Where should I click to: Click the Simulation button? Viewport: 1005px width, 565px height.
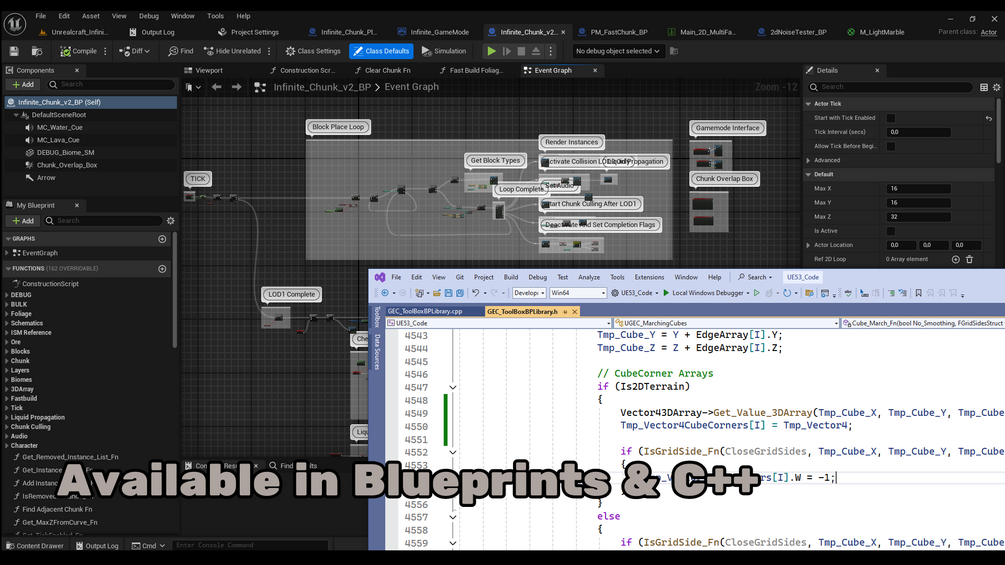tap(444, 51)
